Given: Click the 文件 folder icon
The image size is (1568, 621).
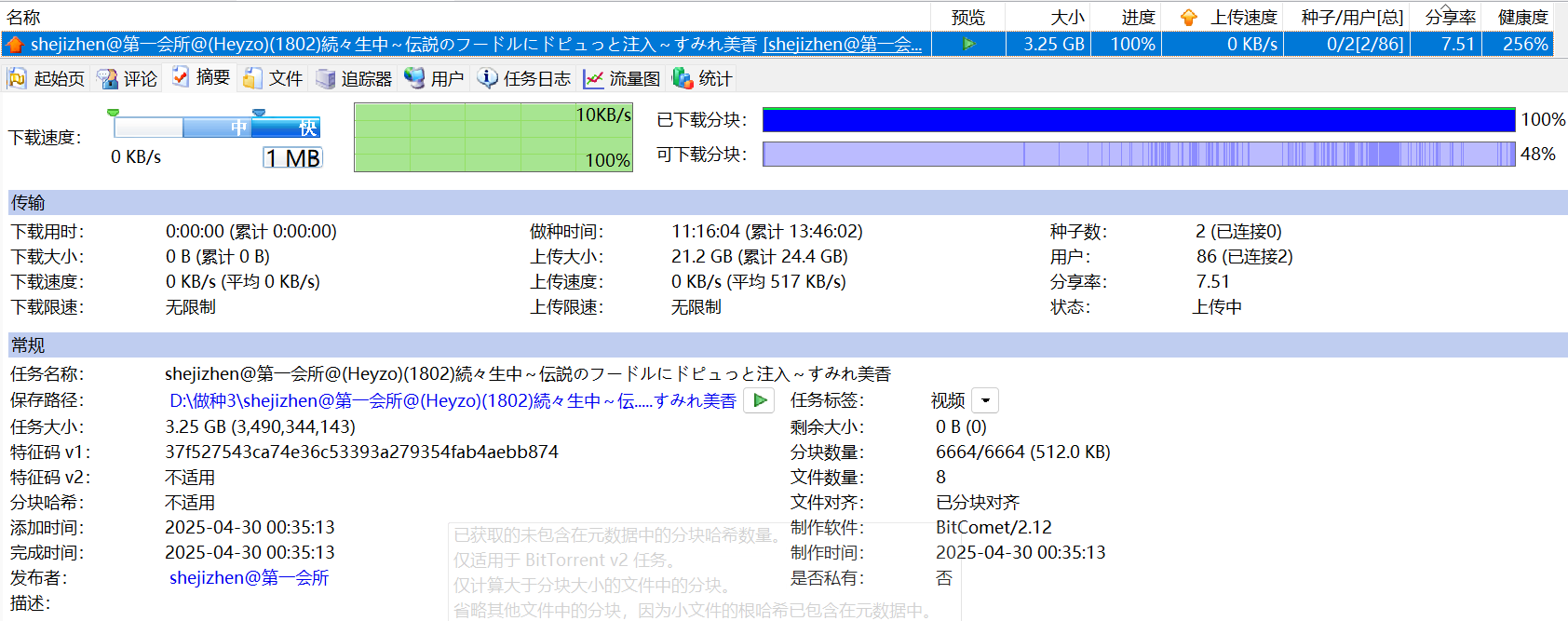Looking at the screenshot, I should tap(252, 78).
